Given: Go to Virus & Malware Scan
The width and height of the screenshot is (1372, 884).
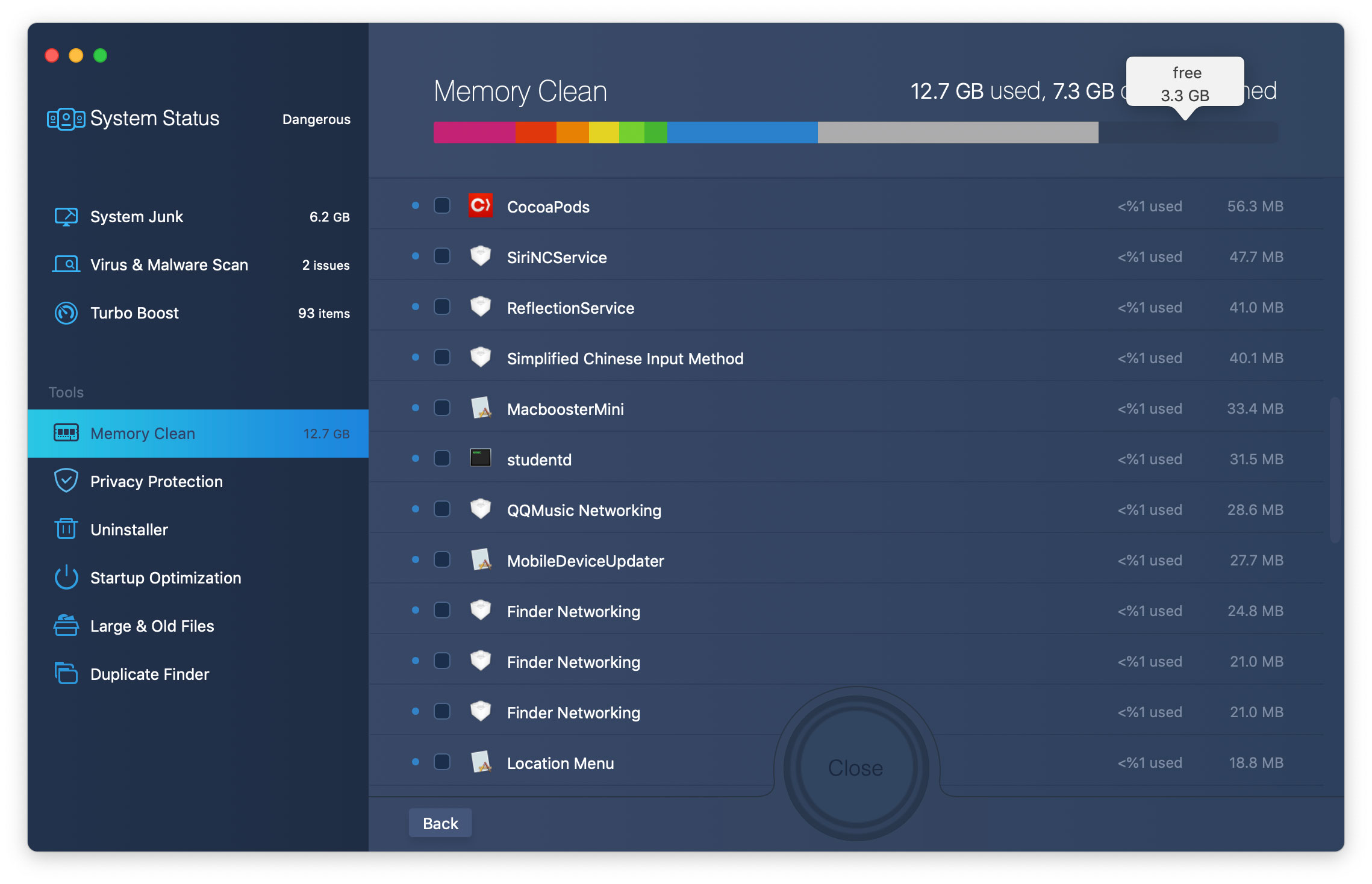Looking at the screenshot, I should [x=198, y=265].
